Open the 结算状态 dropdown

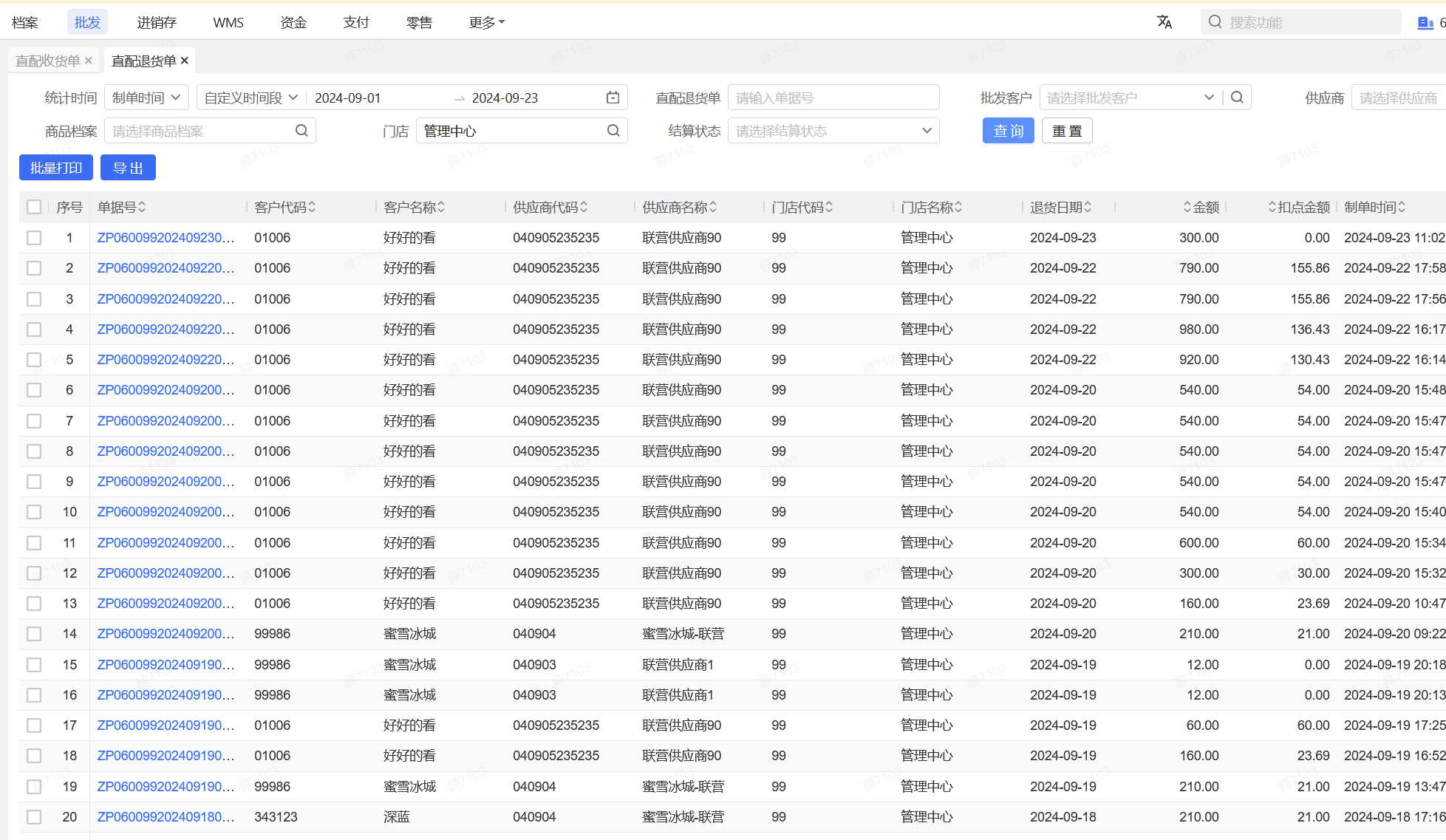[833, 131]
